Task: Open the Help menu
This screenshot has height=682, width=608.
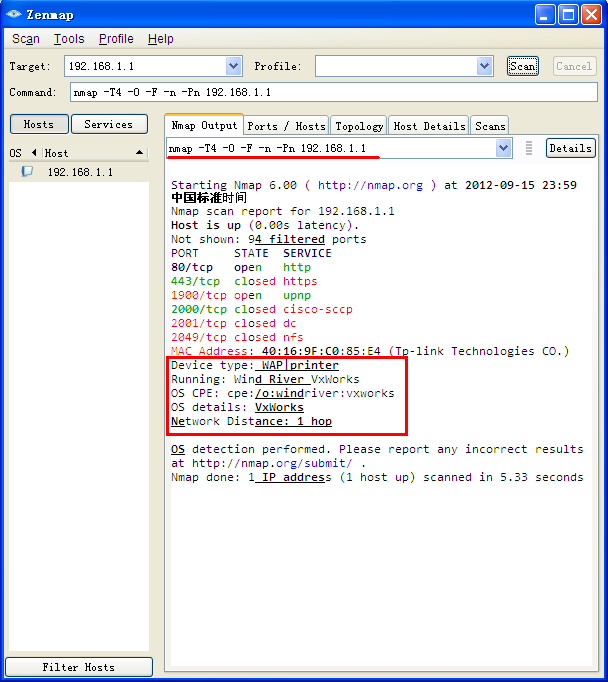Action: [x=160, y=39]
